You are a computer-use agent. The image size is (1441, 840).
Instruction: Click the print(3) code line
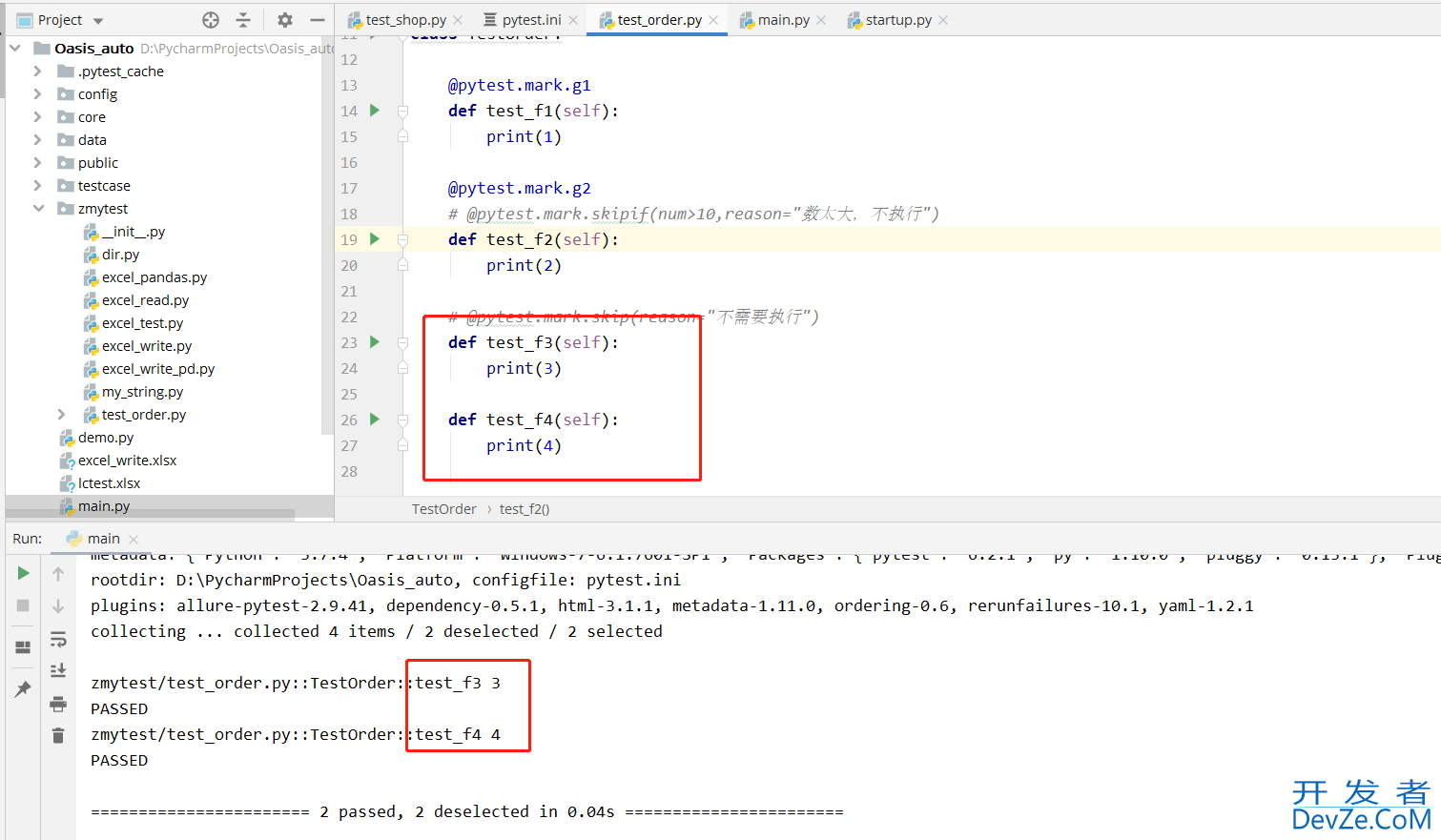click(524, 368)
